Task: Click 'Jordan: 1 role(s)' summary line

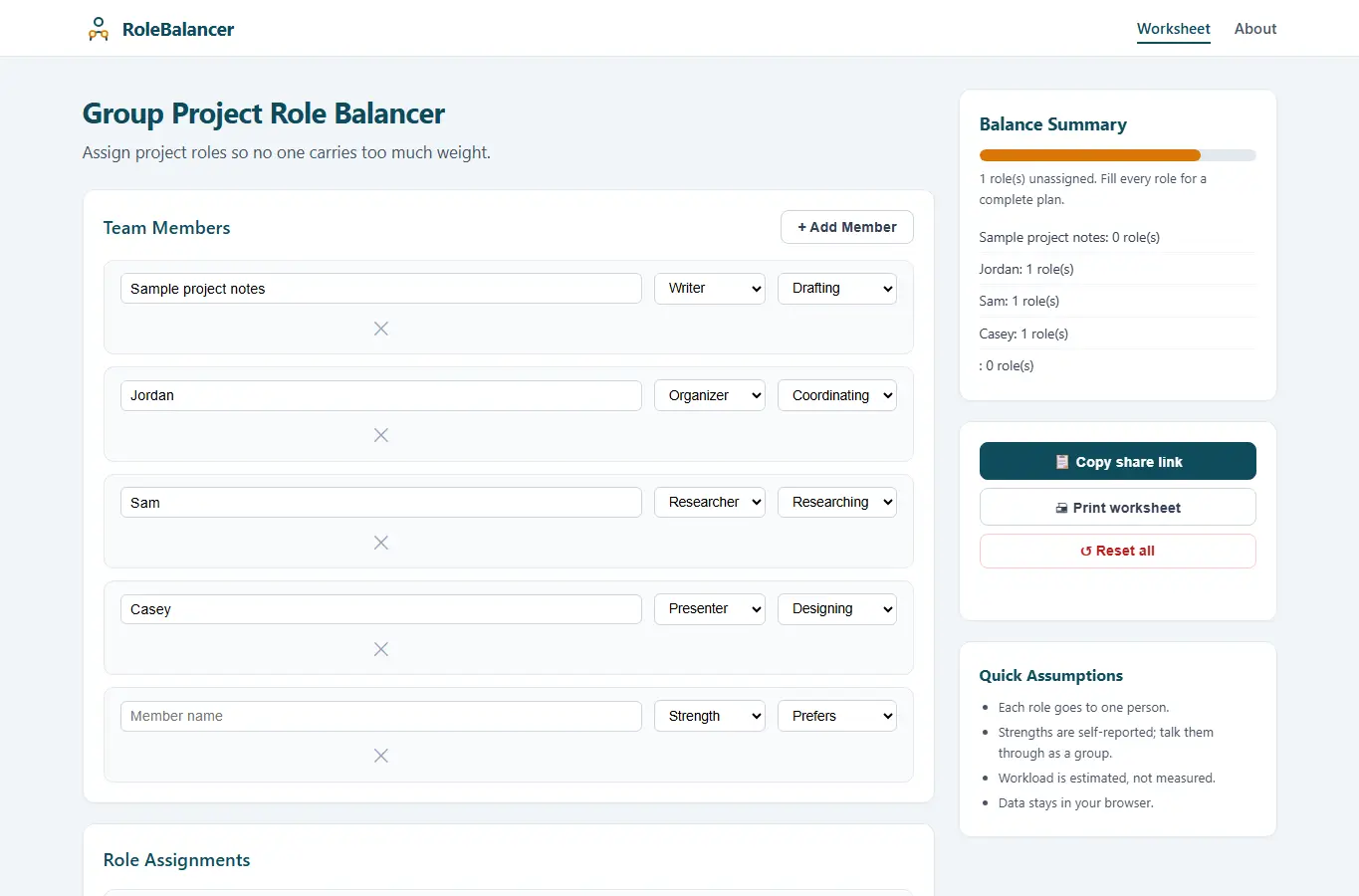Action: click(x=1026, y=269)
